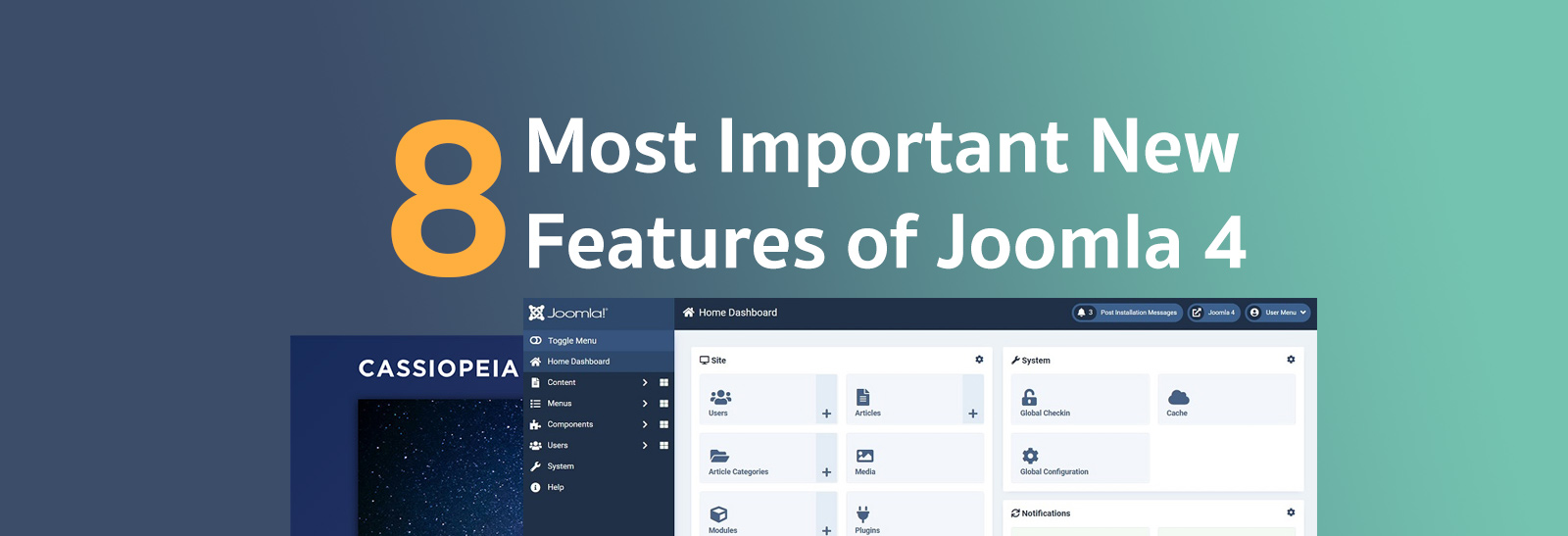The width and height of the screenshot is (1568, 536).
Task: Open the Users dashboard grid icon
Action: (663, 445)
